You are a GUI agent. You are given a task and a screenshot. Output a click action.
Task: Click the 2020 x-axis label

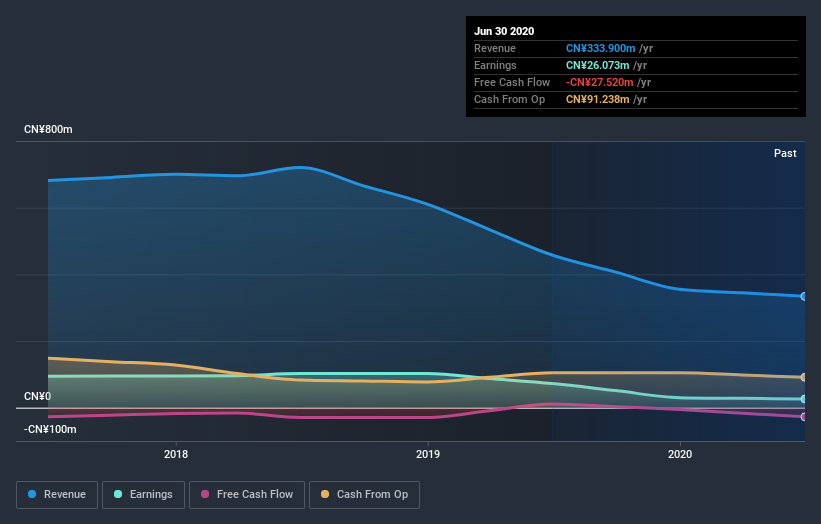coord(680,454)
